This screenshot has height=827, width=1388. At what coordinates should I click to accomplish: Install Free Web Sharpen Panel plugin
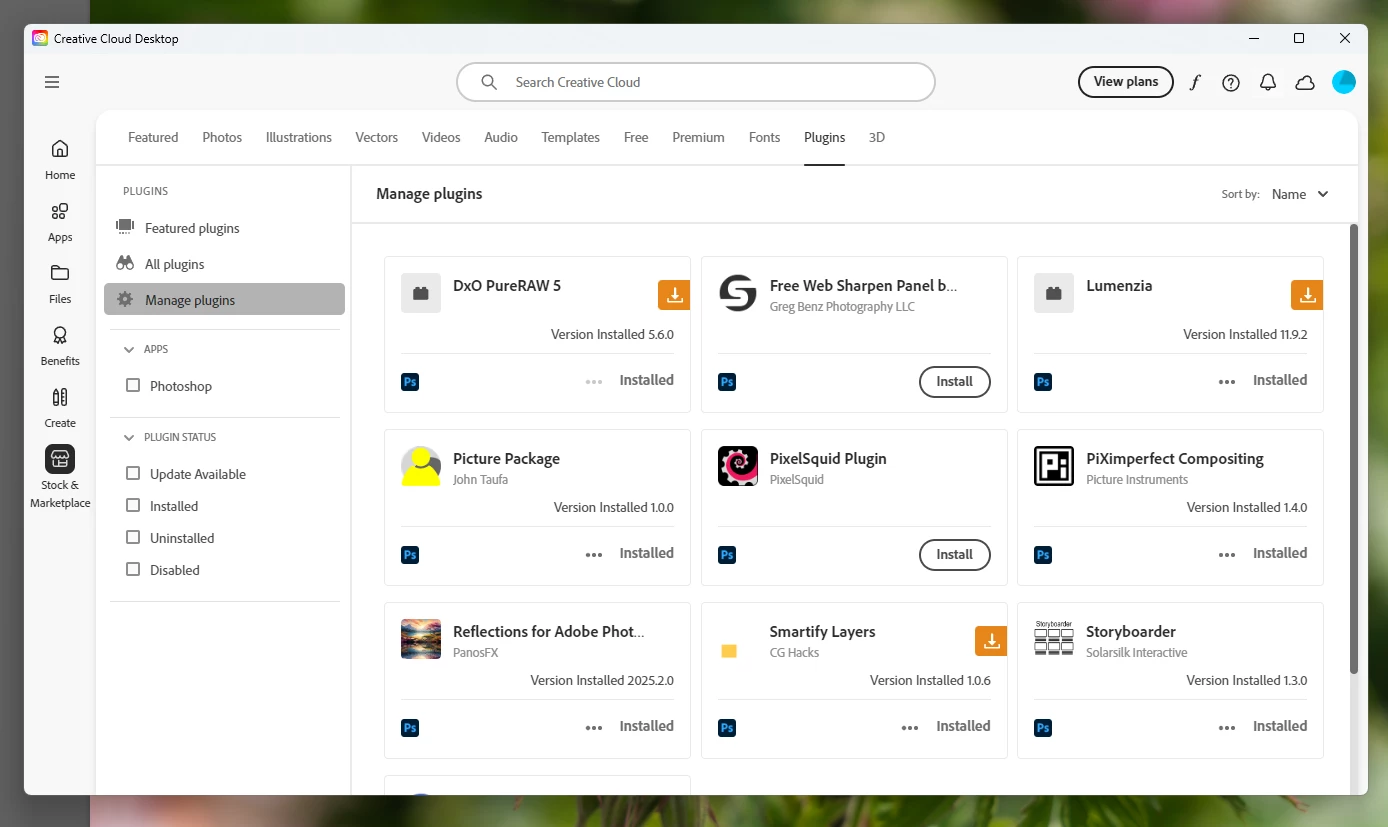955,381
